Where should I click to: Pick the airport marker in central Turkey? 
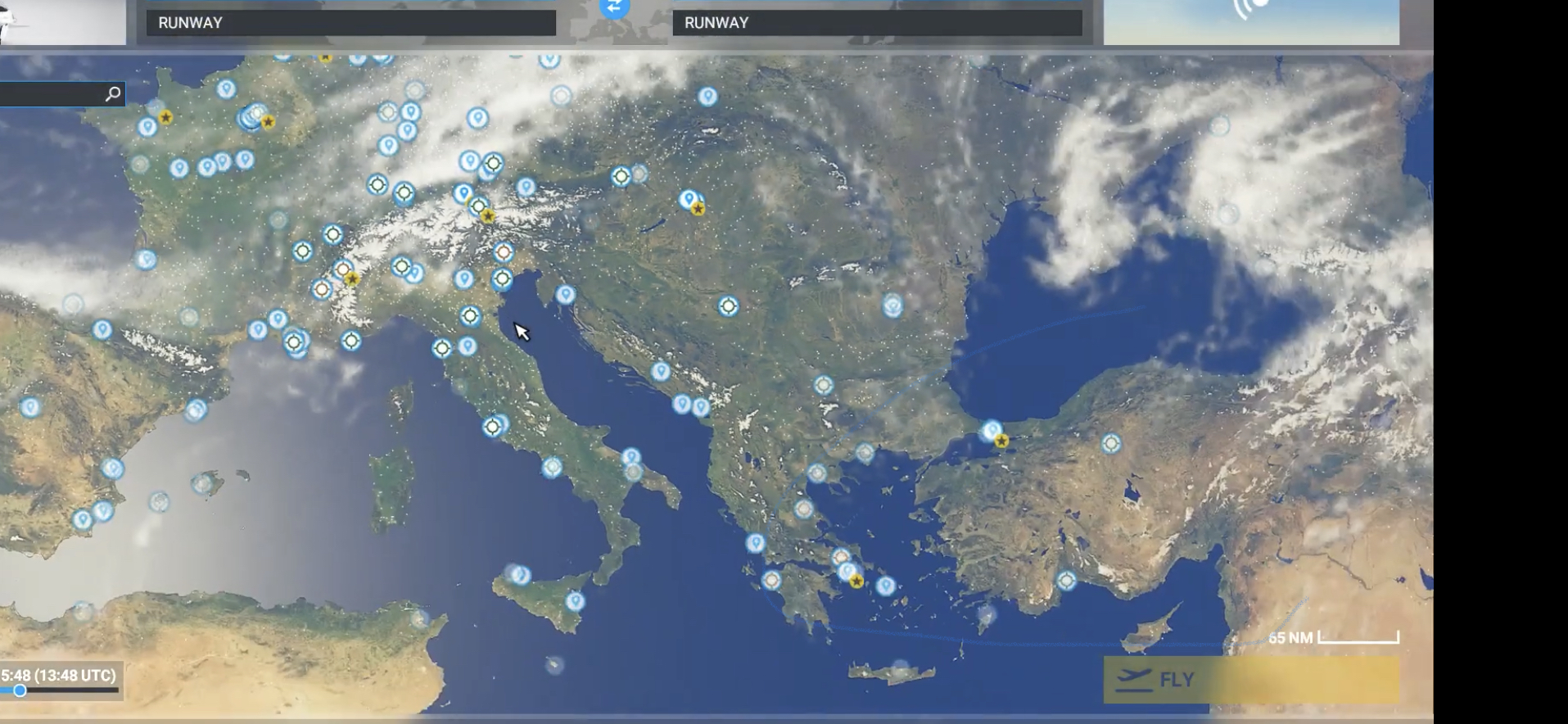tap(1111, 443)
